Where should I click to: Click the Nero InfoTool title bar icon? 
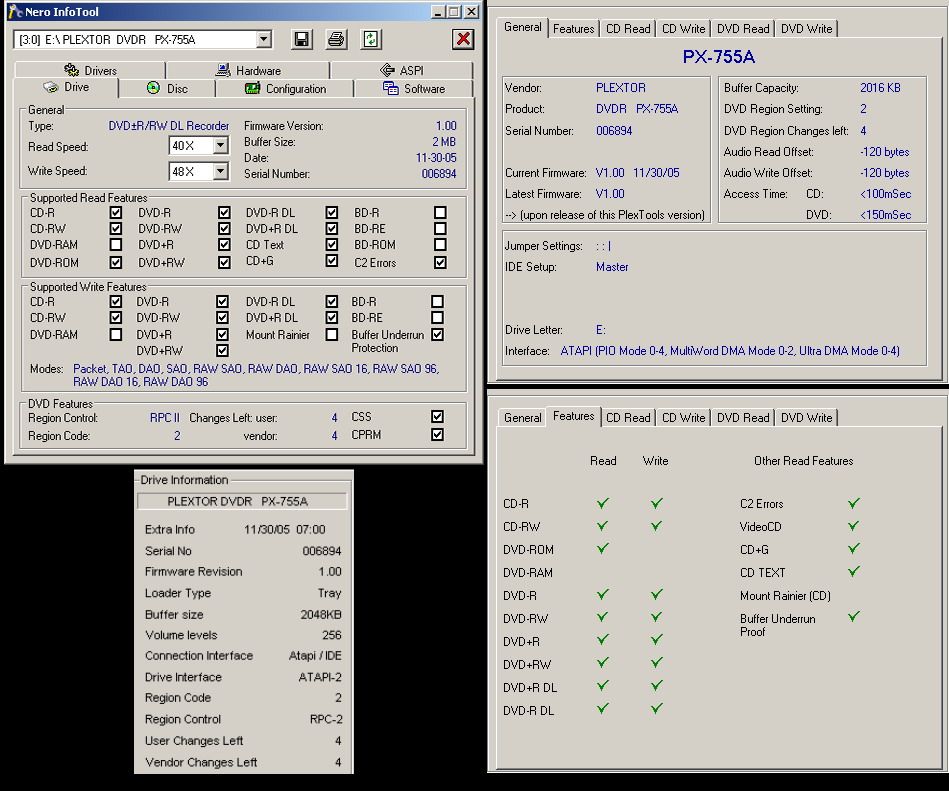tap(15, 11)
